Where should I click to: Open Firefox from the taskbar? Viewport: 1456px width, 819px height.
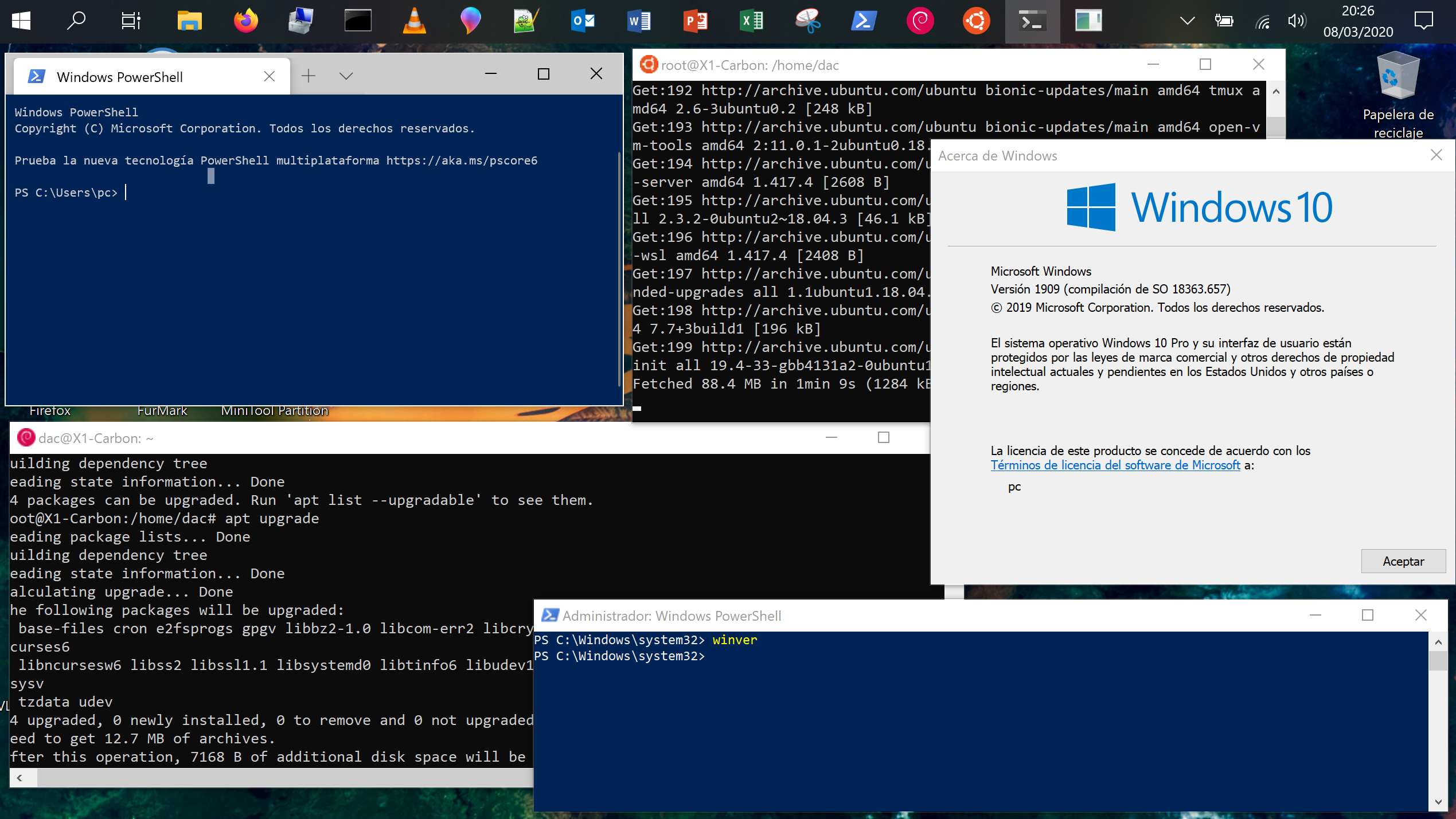pyautogui.click(x=245, y=22)
